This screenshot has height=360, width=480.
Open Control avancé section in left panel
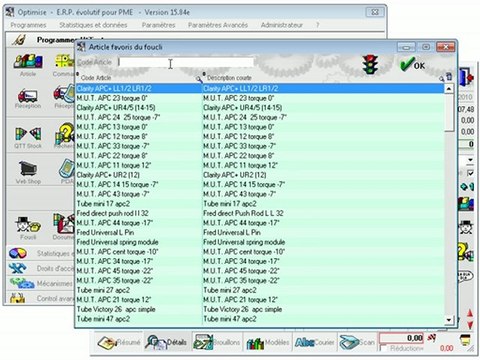(x=41, y=298)
